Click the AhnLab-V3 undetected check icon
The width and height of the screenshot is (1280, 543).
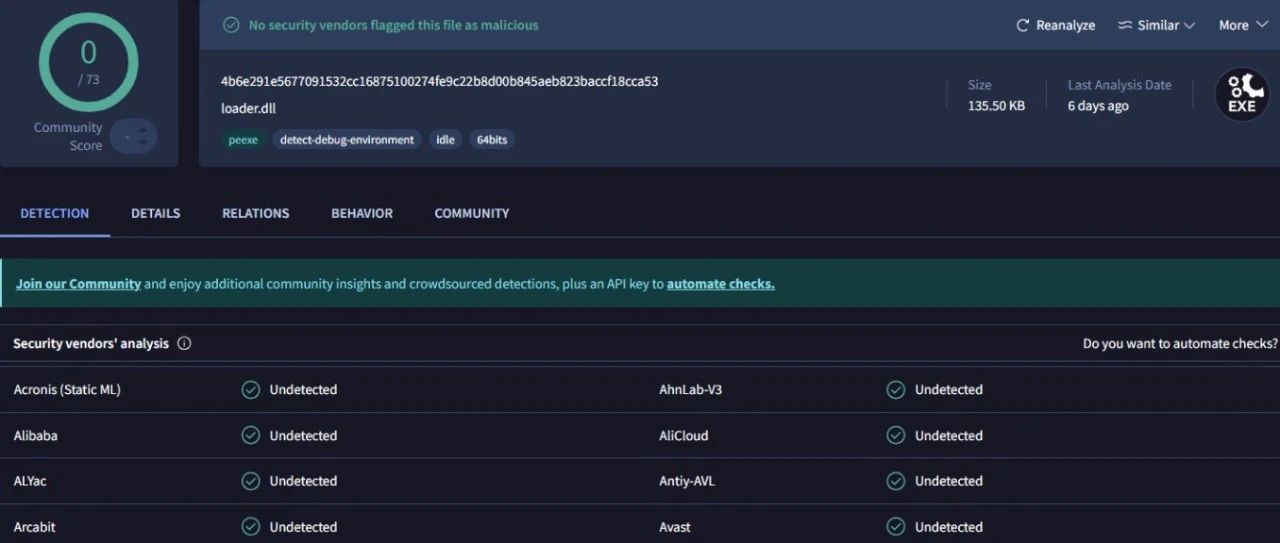896,390
